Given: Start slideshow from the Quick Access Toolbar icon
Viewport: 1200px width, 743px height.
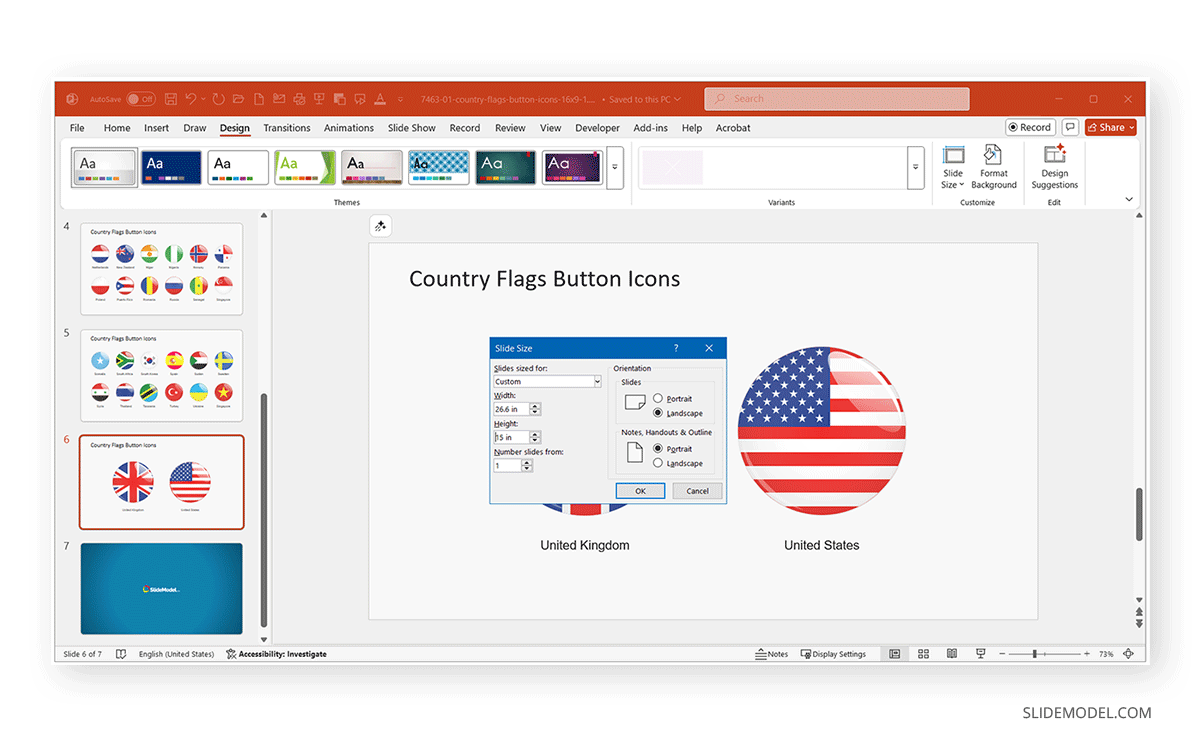Looking at the screenshot, I should (x=320, y=98).
